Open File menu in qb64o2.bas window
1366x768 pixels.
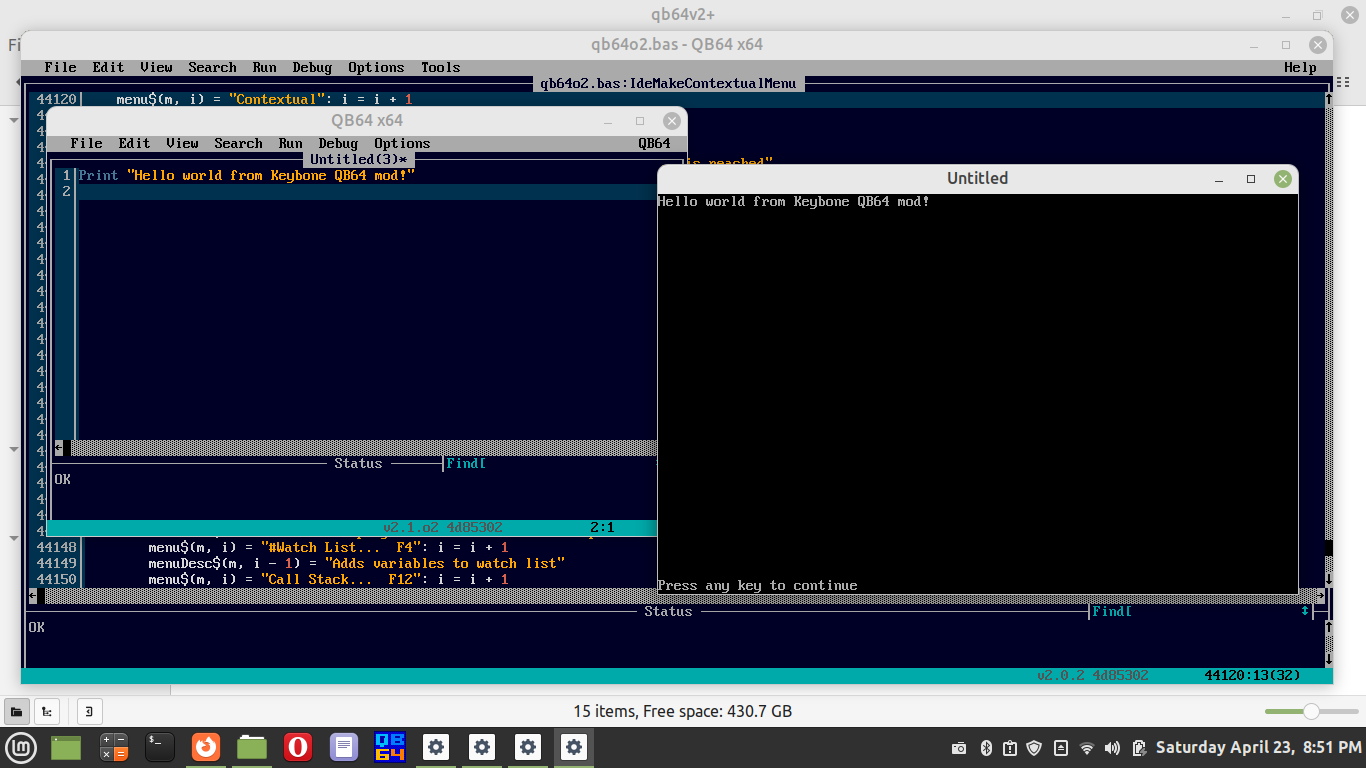60,67
